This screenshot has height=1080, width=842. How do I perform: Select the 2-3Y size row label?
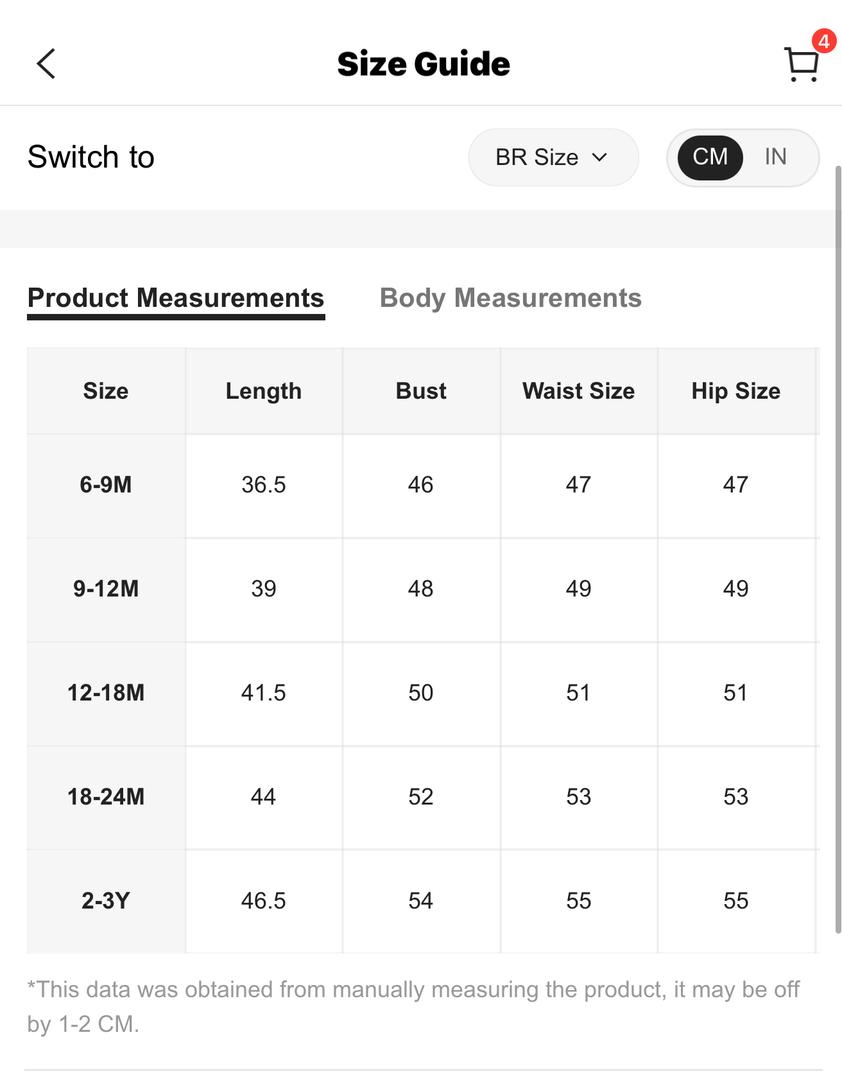(106, 901)
